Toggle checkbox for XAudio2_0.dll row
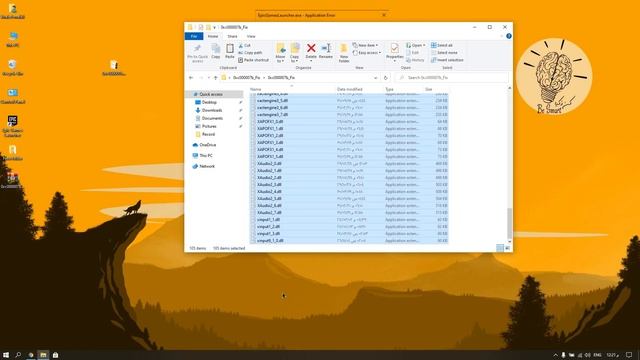Viewport: 640px width, 360px height. [x=253, y=164]
